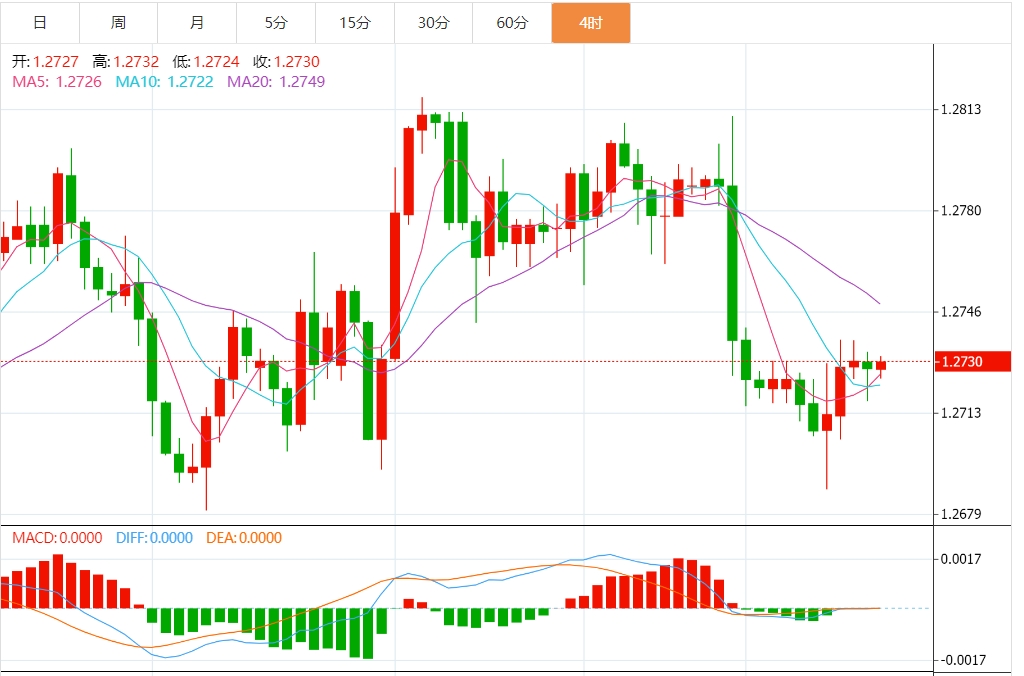Click the orange DEA indicator label
1024x676 pixels.
coord(244,538)
